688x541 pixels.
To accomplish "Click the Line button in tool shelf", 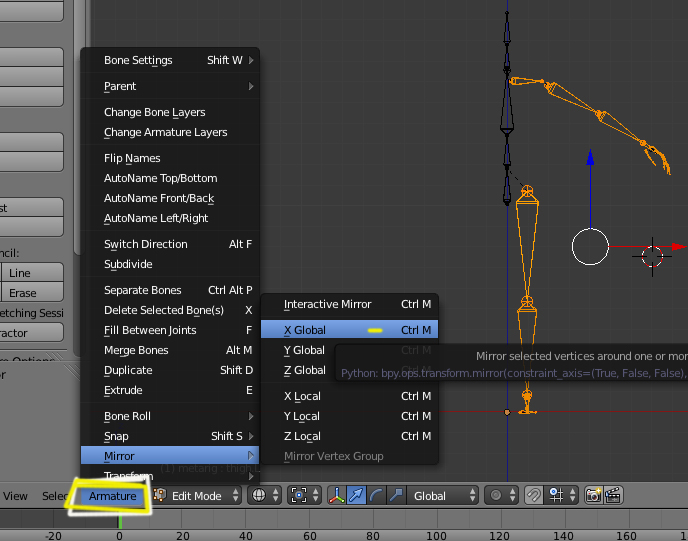I will tap(32, 273).
